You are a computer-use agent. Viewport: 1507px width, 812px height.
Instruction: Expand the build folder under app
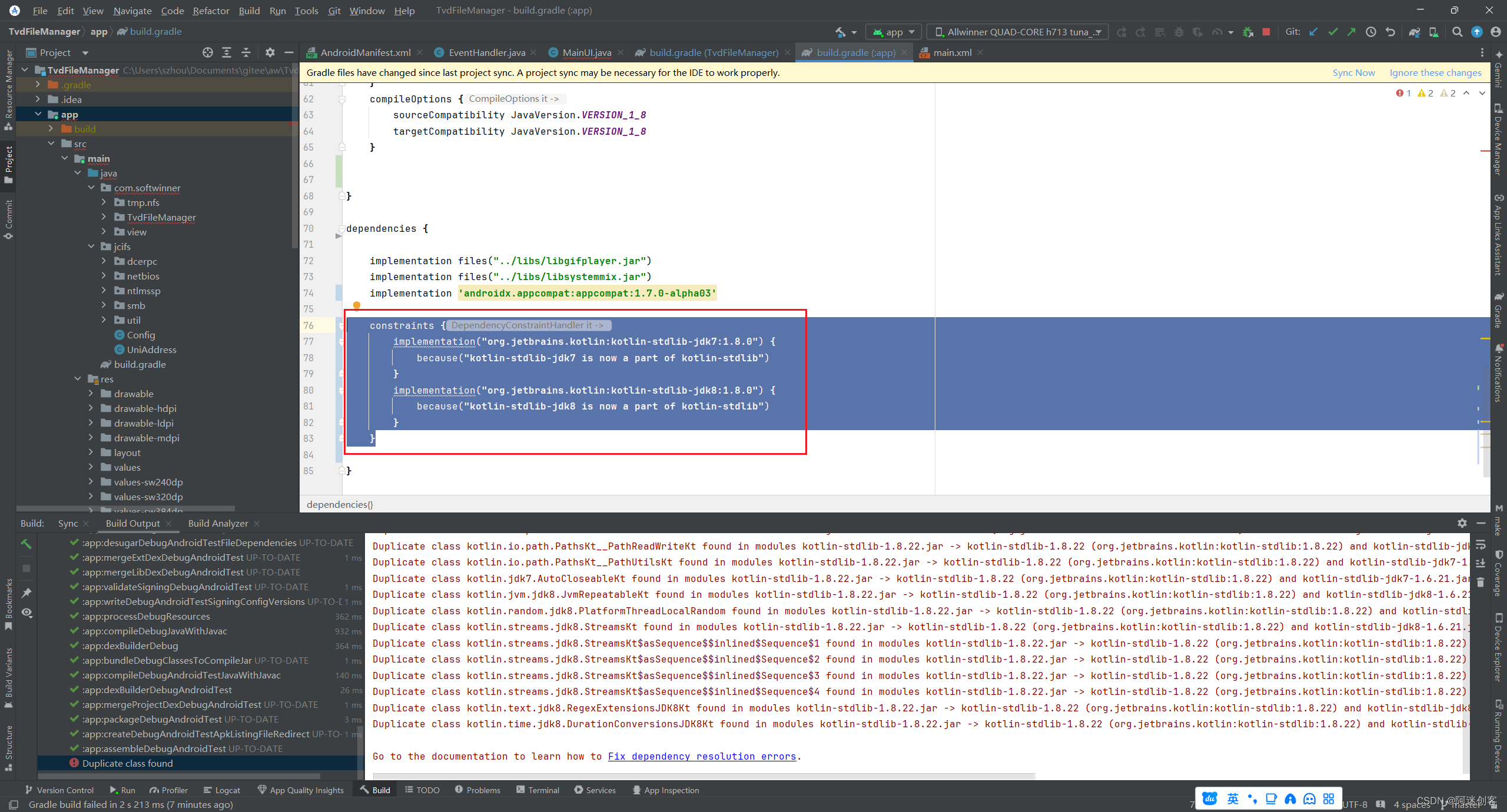(x=51, y=129)
